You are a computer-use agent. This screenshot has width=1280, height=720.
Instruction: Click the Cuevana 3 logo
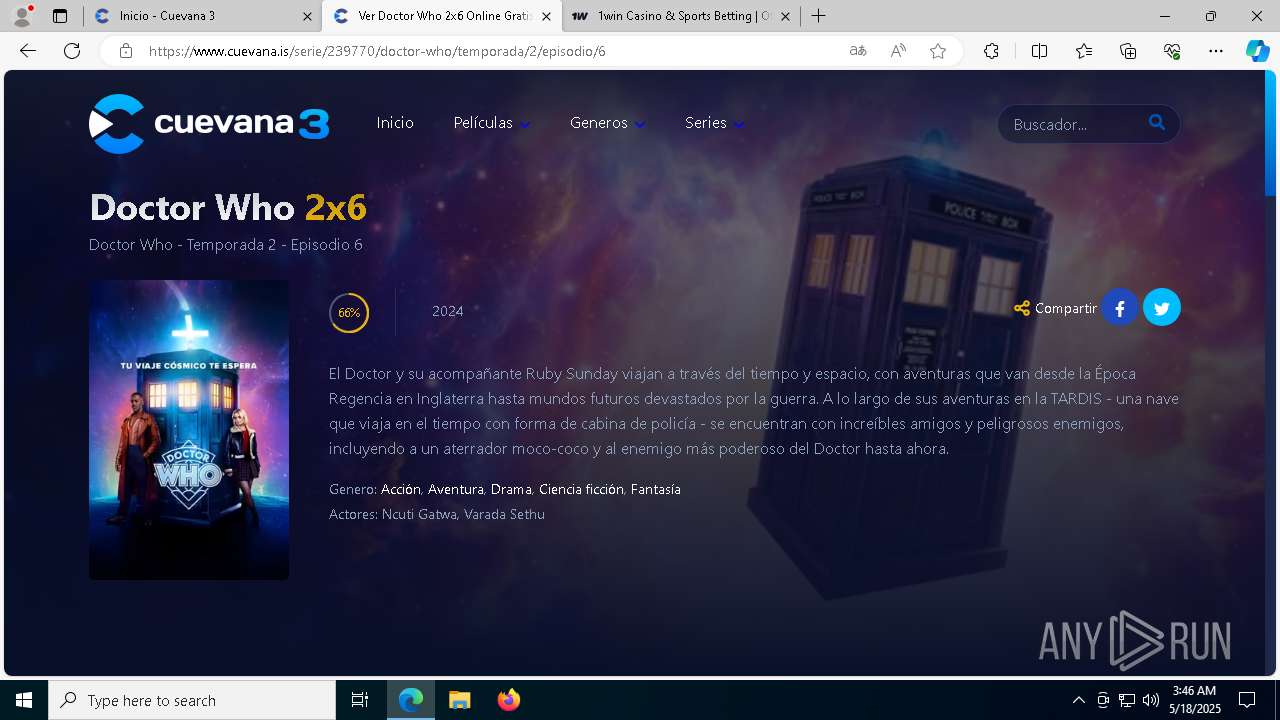[209, 124]
